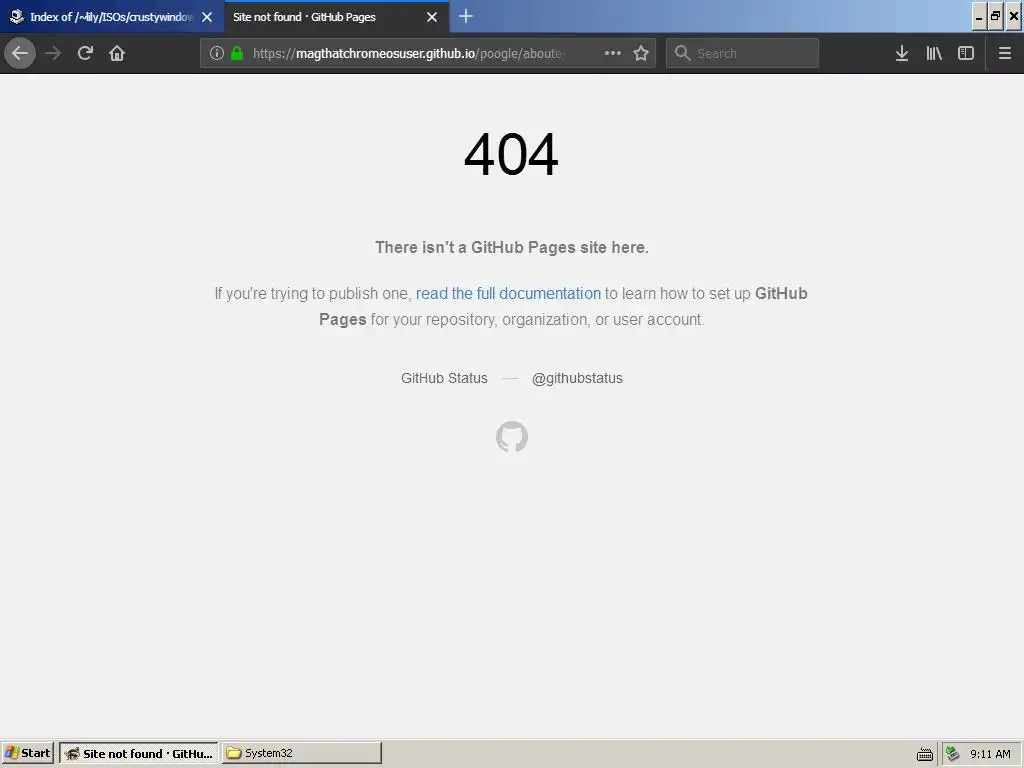
Task: Click the green padlock secure connection icon
Action: click(x=237, y=53)
